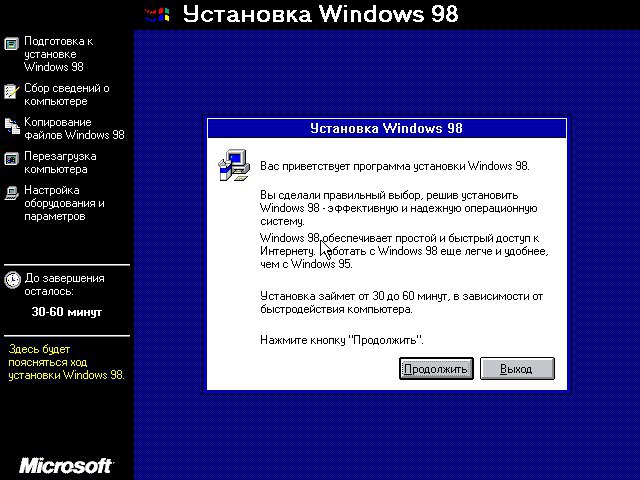
Task: Click the yellow text Здесь будет поясняться
Action: (66, 362)
